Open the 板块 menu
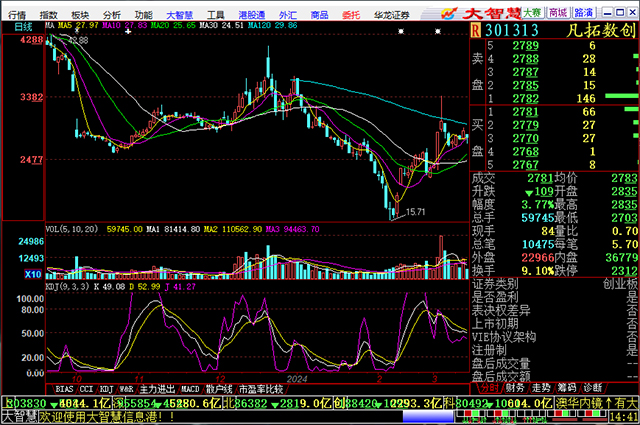Viewport: 640px width, 425px height. 80,15
